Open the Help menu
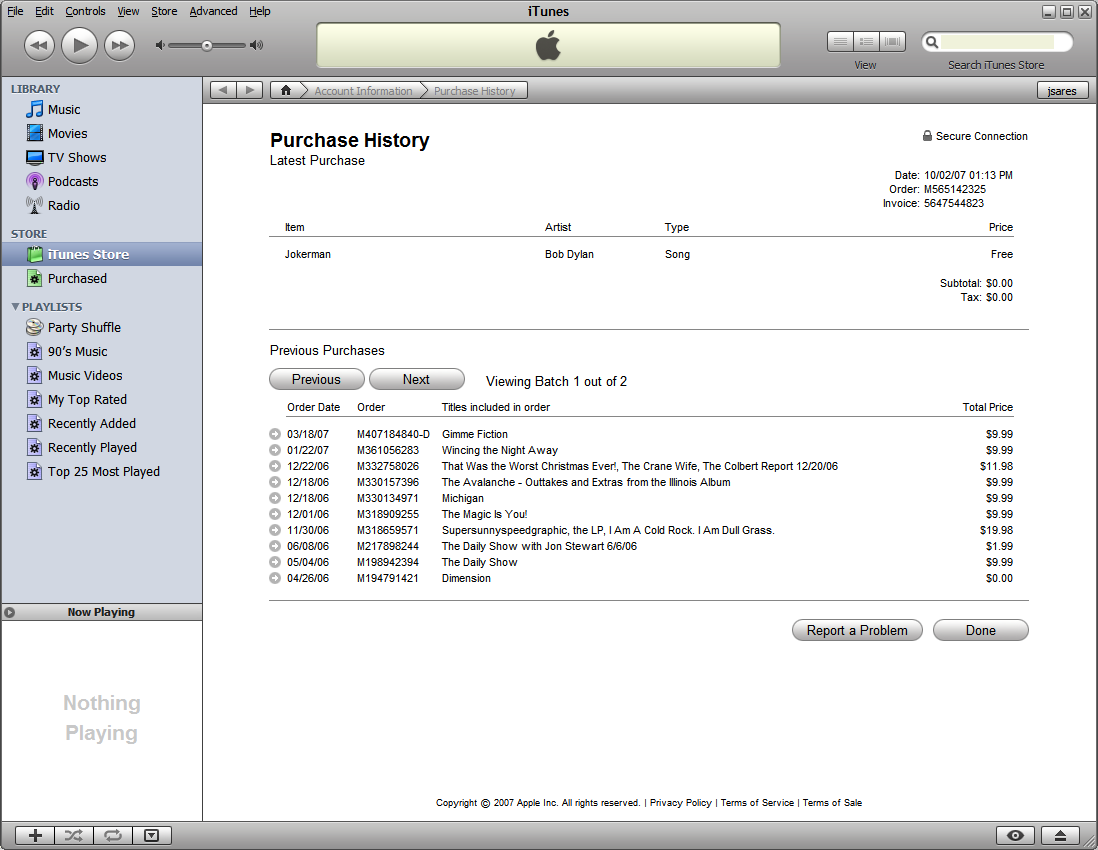The image size is (1098, 850). (x=260, y=11)
